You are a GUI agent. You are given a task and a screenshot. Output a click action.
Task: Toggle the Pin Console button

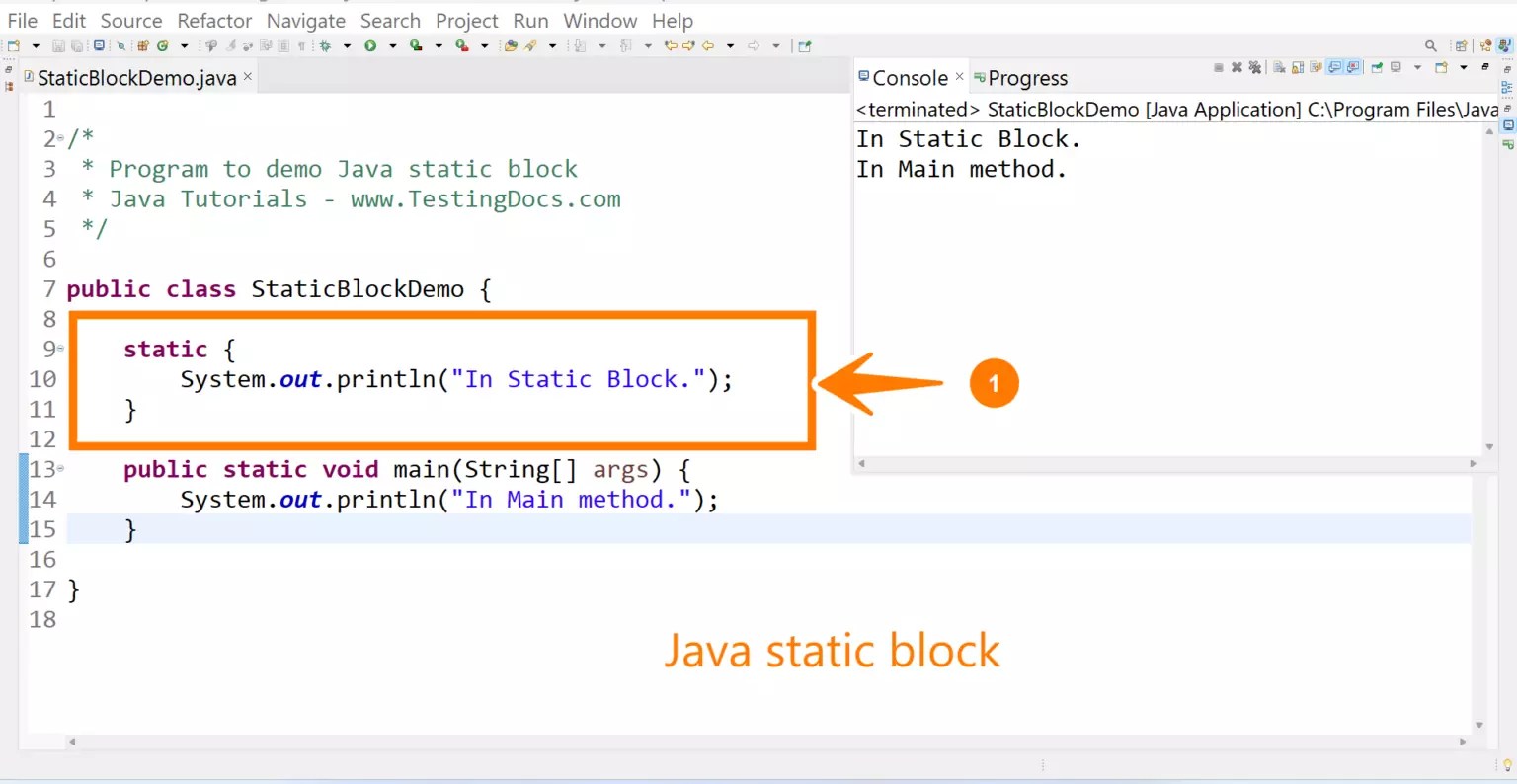pyautogui.click(x=1377, y=67)
